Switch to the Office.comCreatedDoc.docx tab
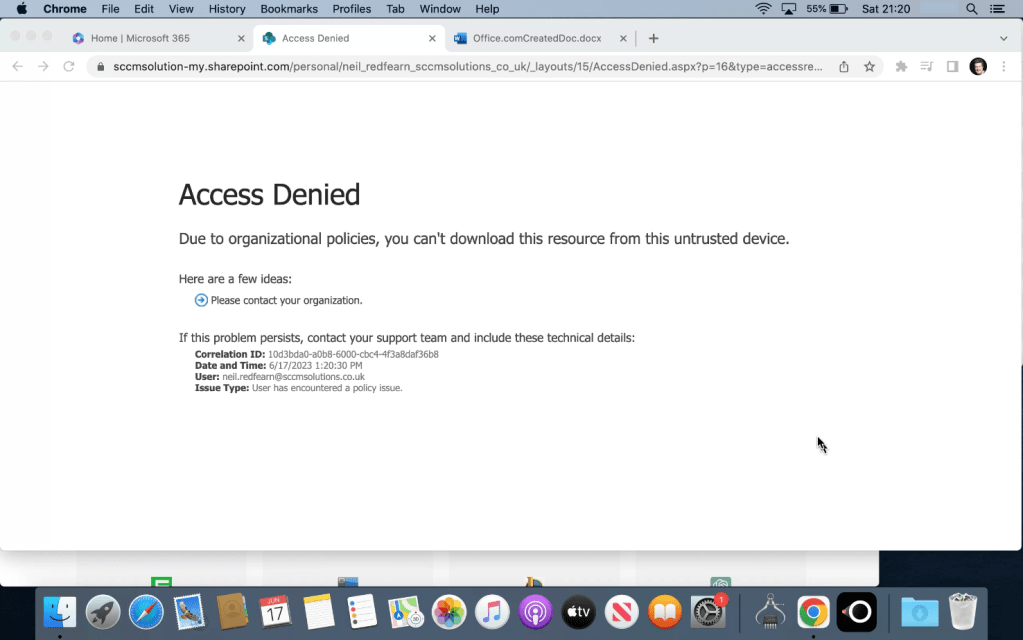The width and height of the screenshot is (1023, 640). (536, 39)
